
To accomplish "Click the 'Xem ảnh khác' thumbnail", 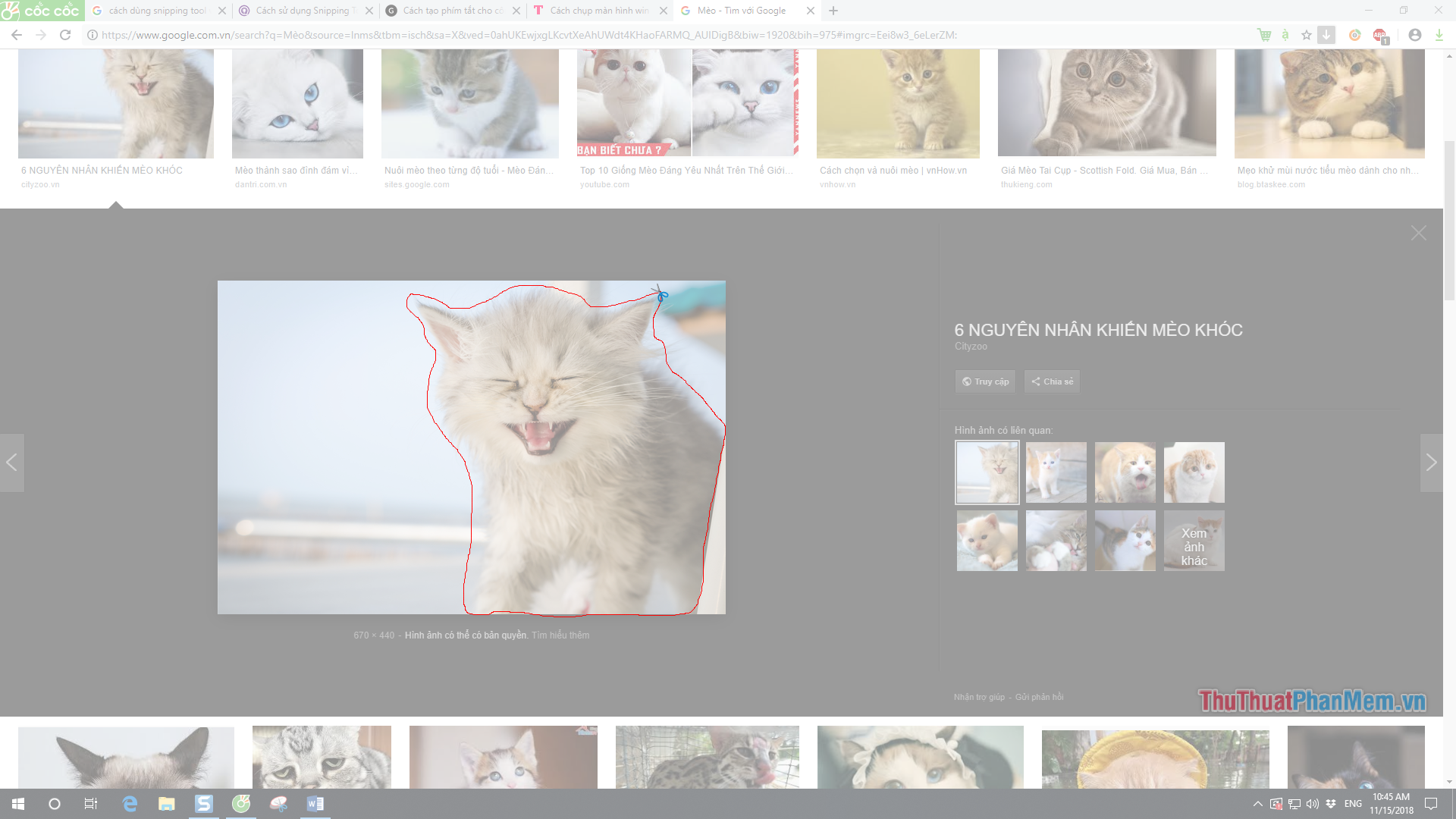I will 1194,541.
